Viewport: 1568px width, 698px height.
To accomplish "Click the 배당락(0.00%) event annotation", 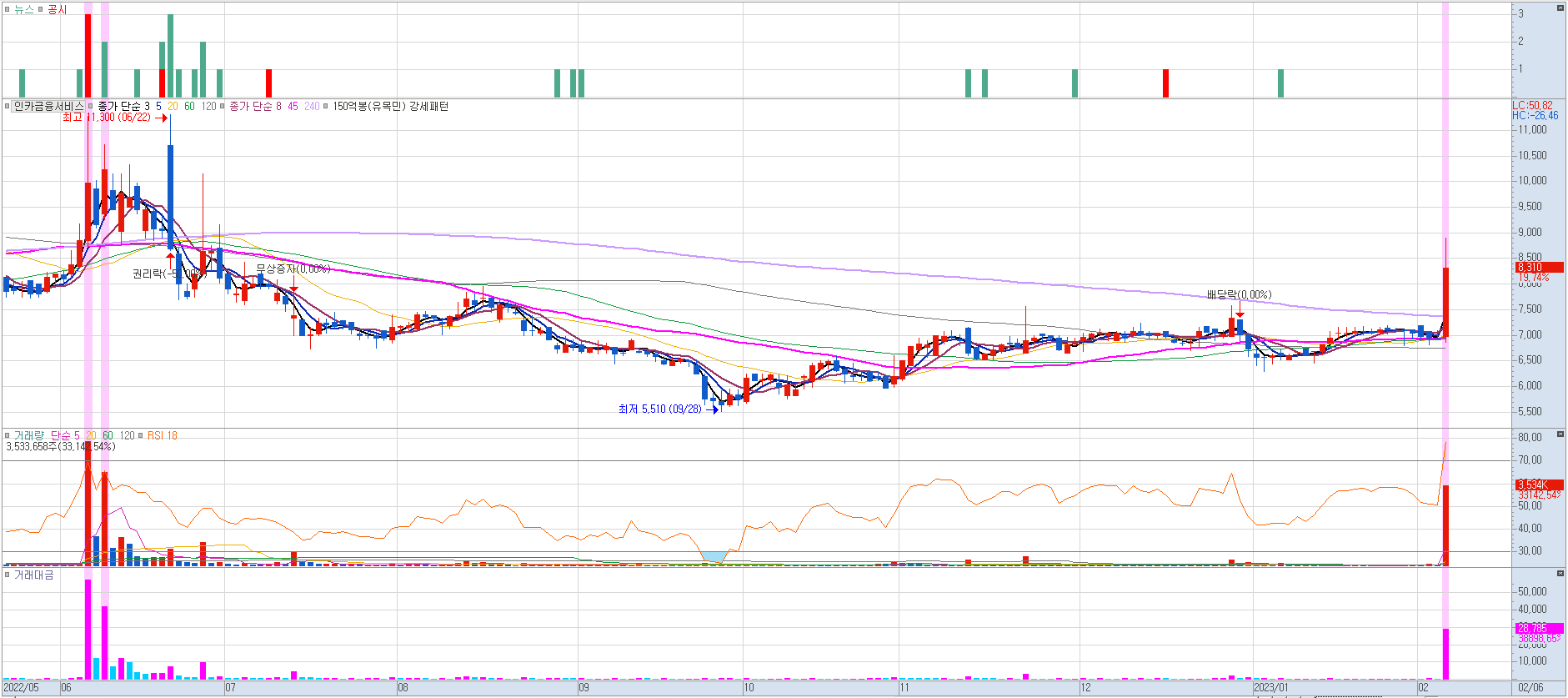I will 1239,295.
